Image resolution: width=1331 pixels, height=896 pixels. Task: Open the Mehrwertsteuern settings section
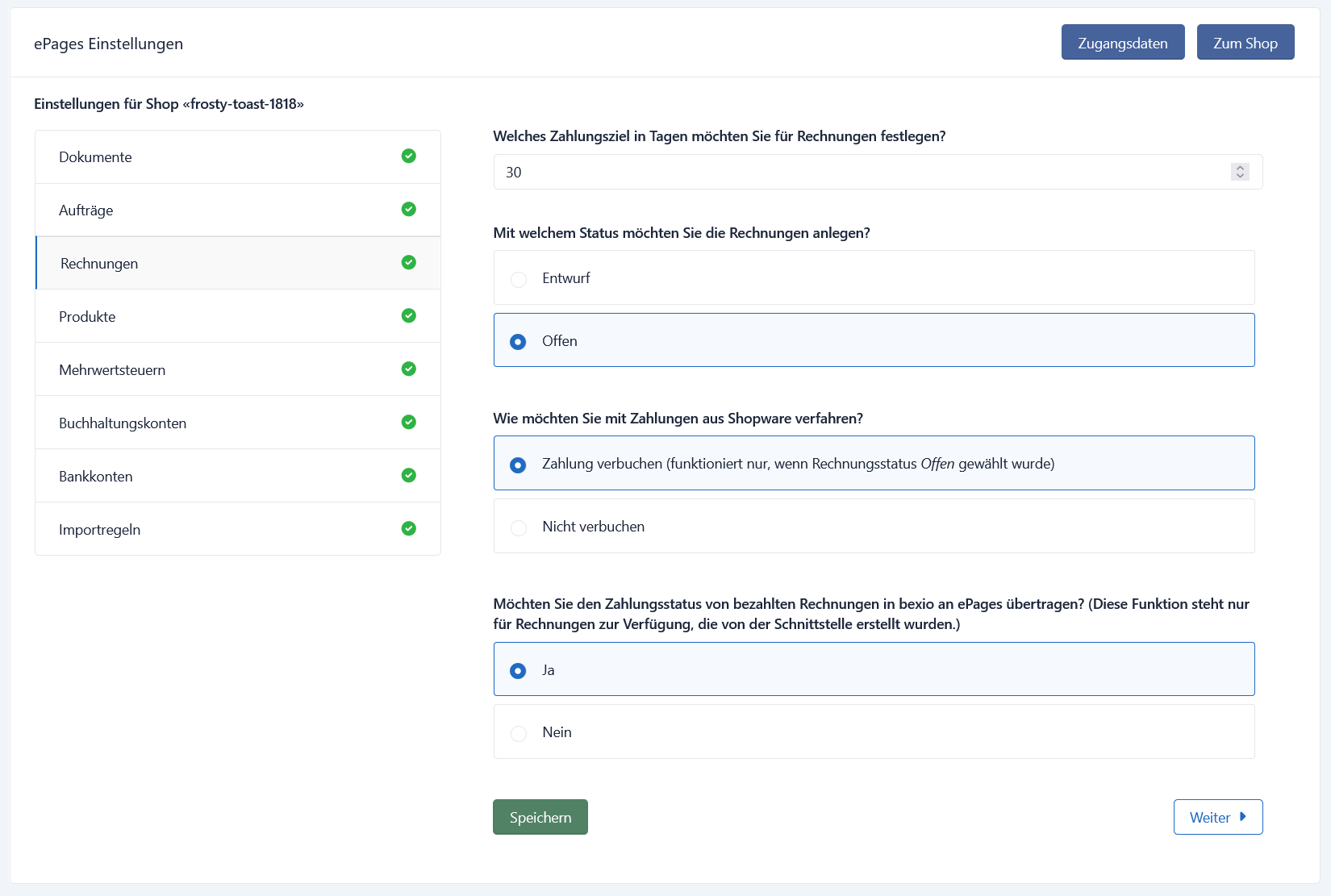[x=238, y=369]
